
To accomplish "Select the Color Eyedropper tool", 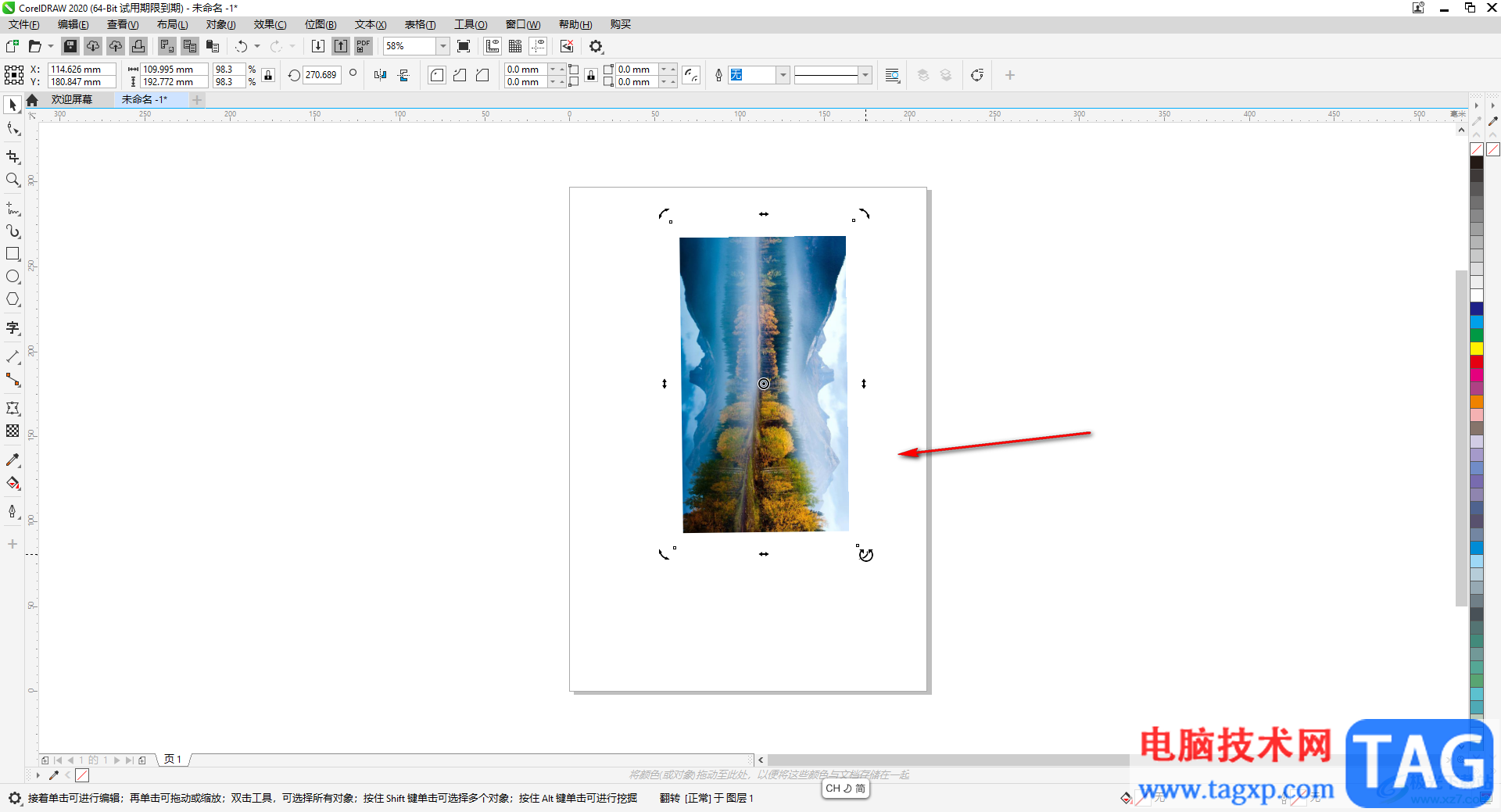I will pos(13,460).
